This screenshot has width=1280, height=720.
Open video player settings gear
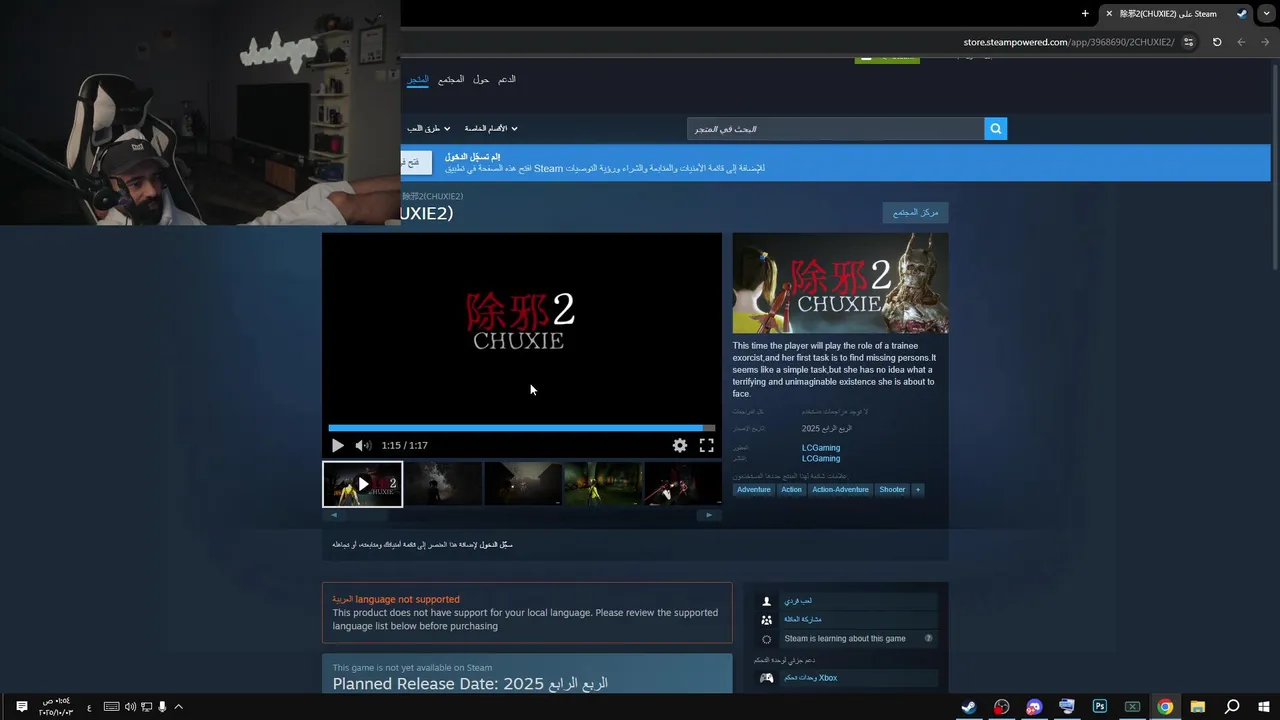(x=680, y=446)
